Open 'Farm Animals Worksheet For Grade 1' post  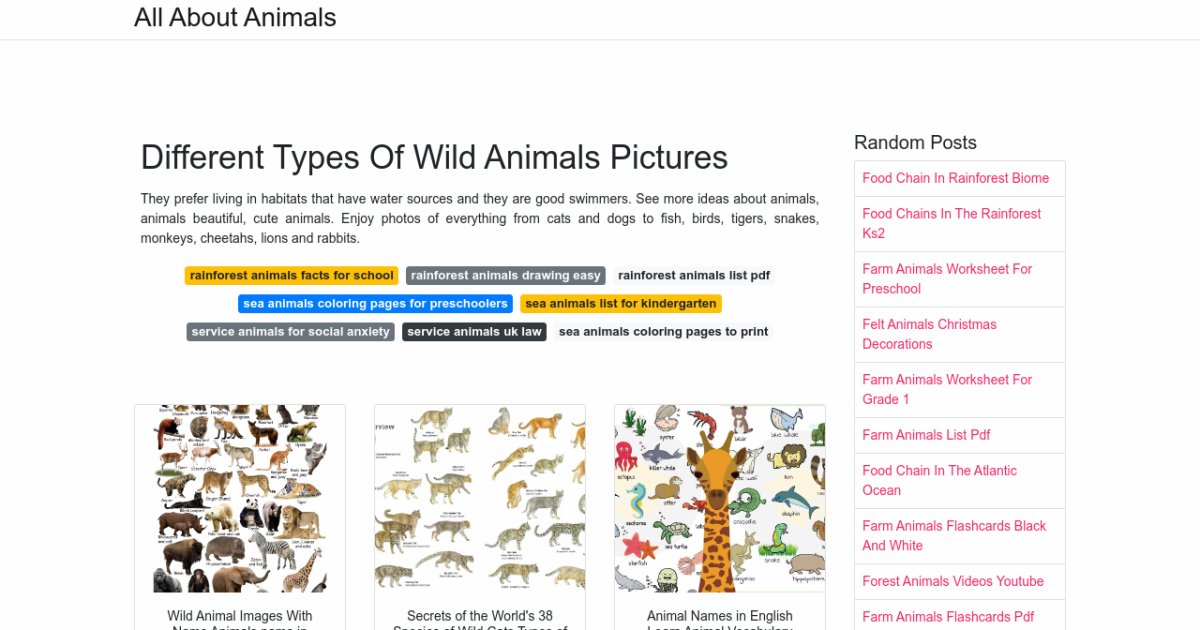tap(947, 389)
